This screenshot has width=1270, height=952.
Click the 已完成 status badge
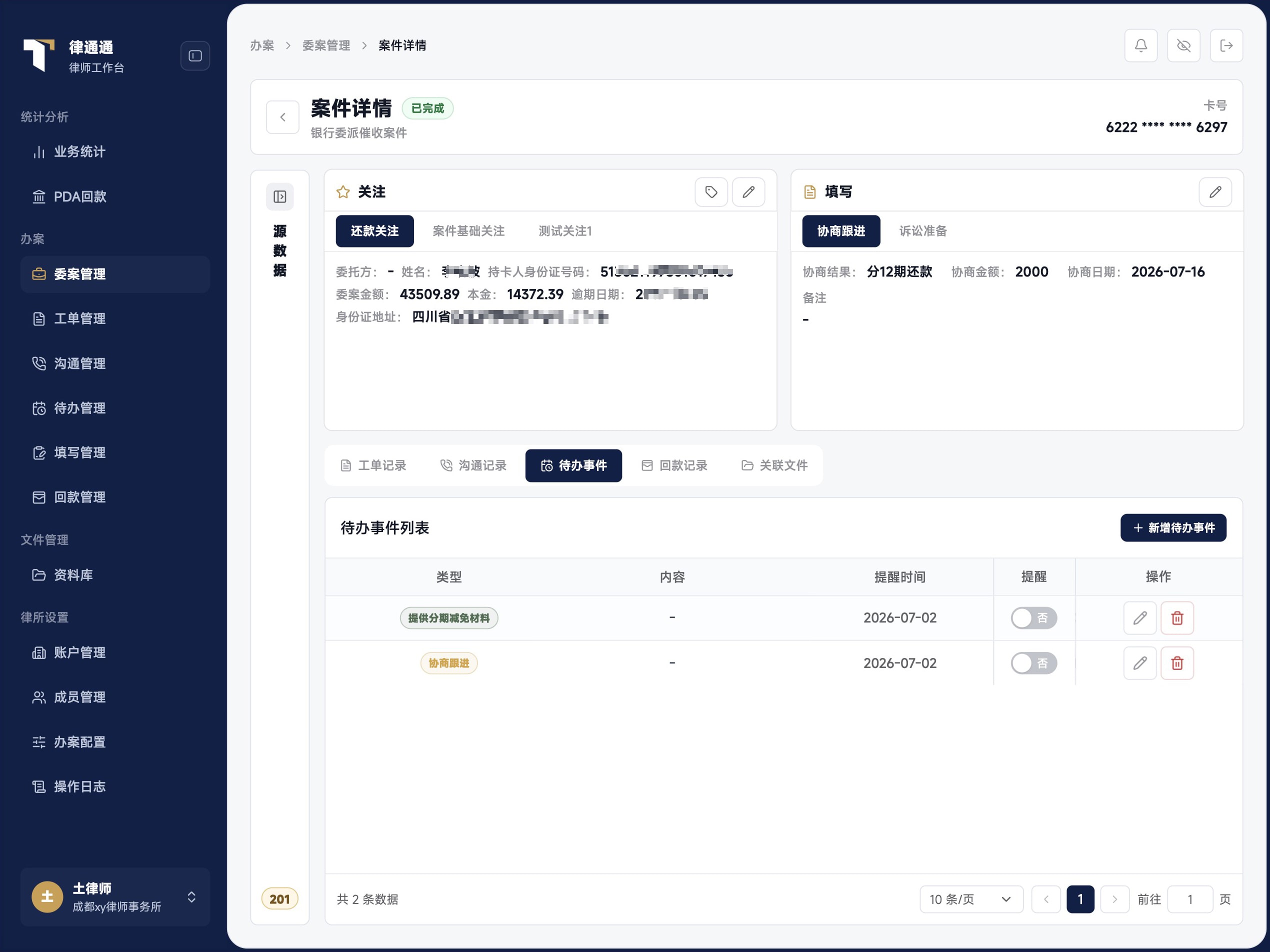click(427, 108)
